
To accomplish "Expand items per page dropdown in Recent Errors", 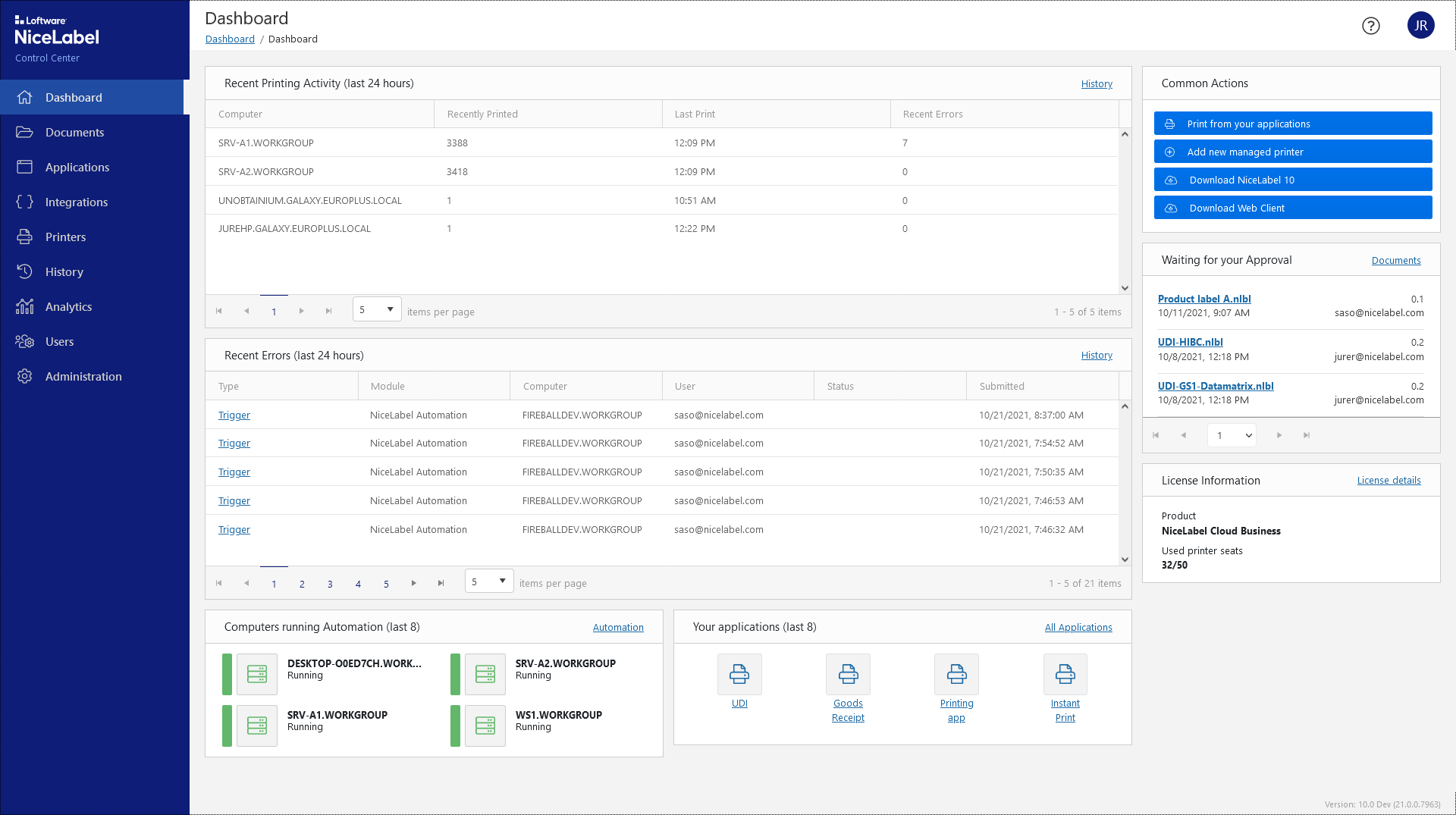I will click(489, 581).
